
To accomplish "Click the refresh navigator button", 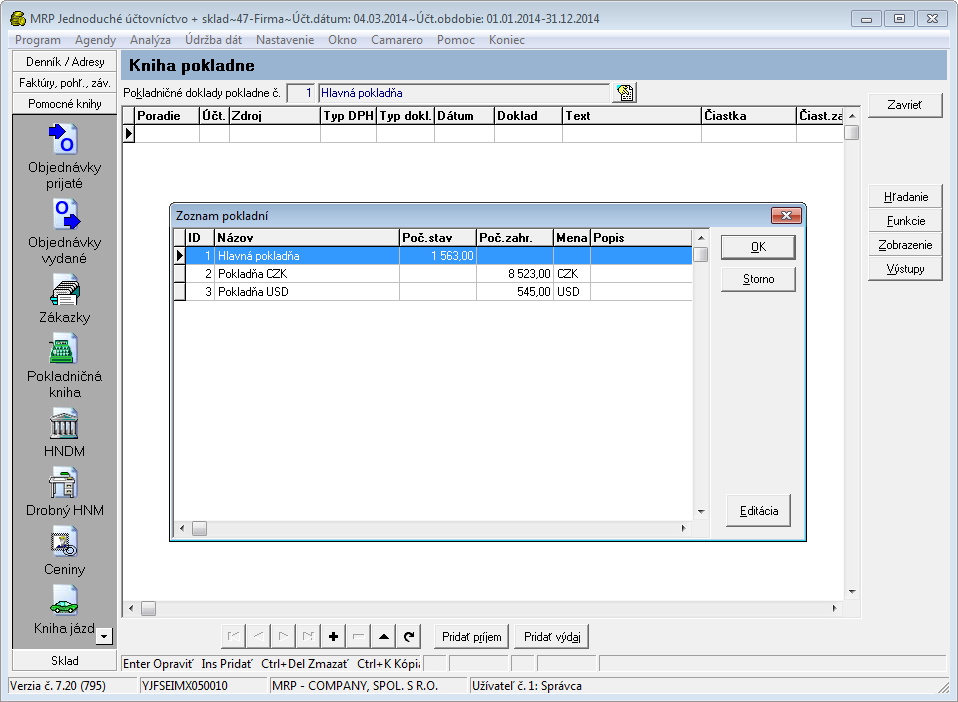I will point(408,636).
